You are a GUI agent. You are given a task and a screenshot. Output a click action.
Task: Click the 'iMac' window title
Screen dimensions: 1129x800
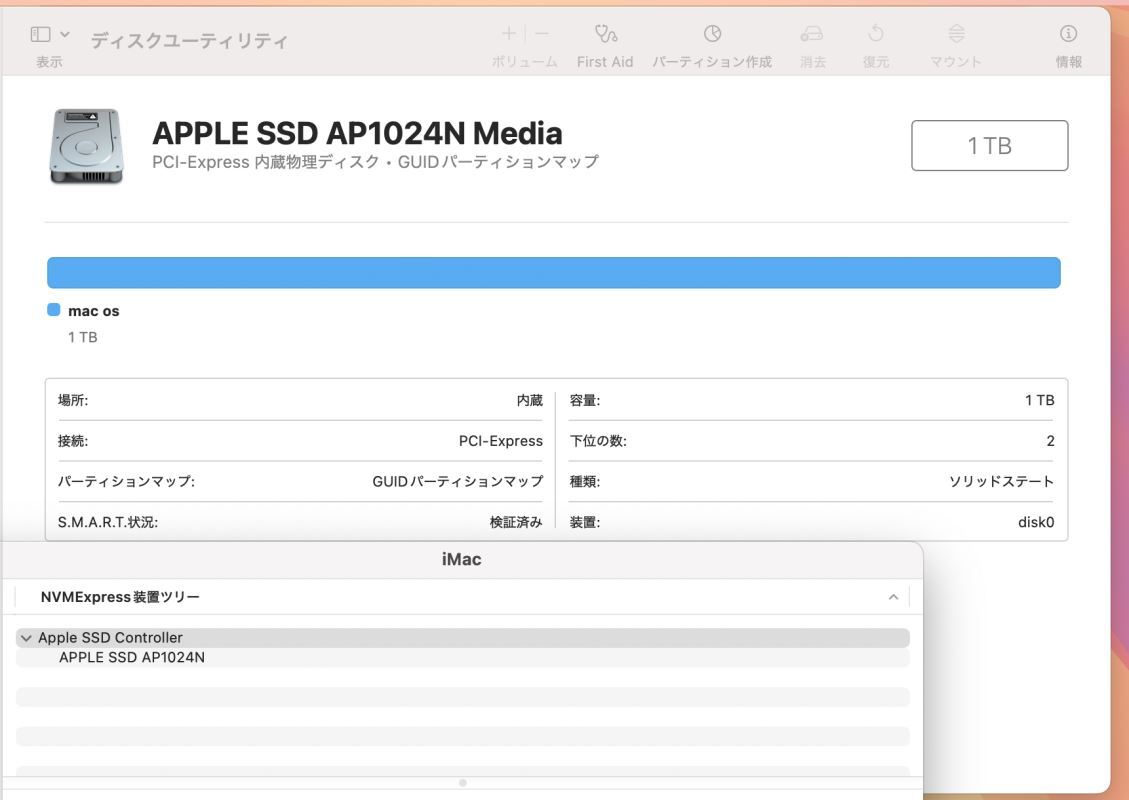click(462, 559)
